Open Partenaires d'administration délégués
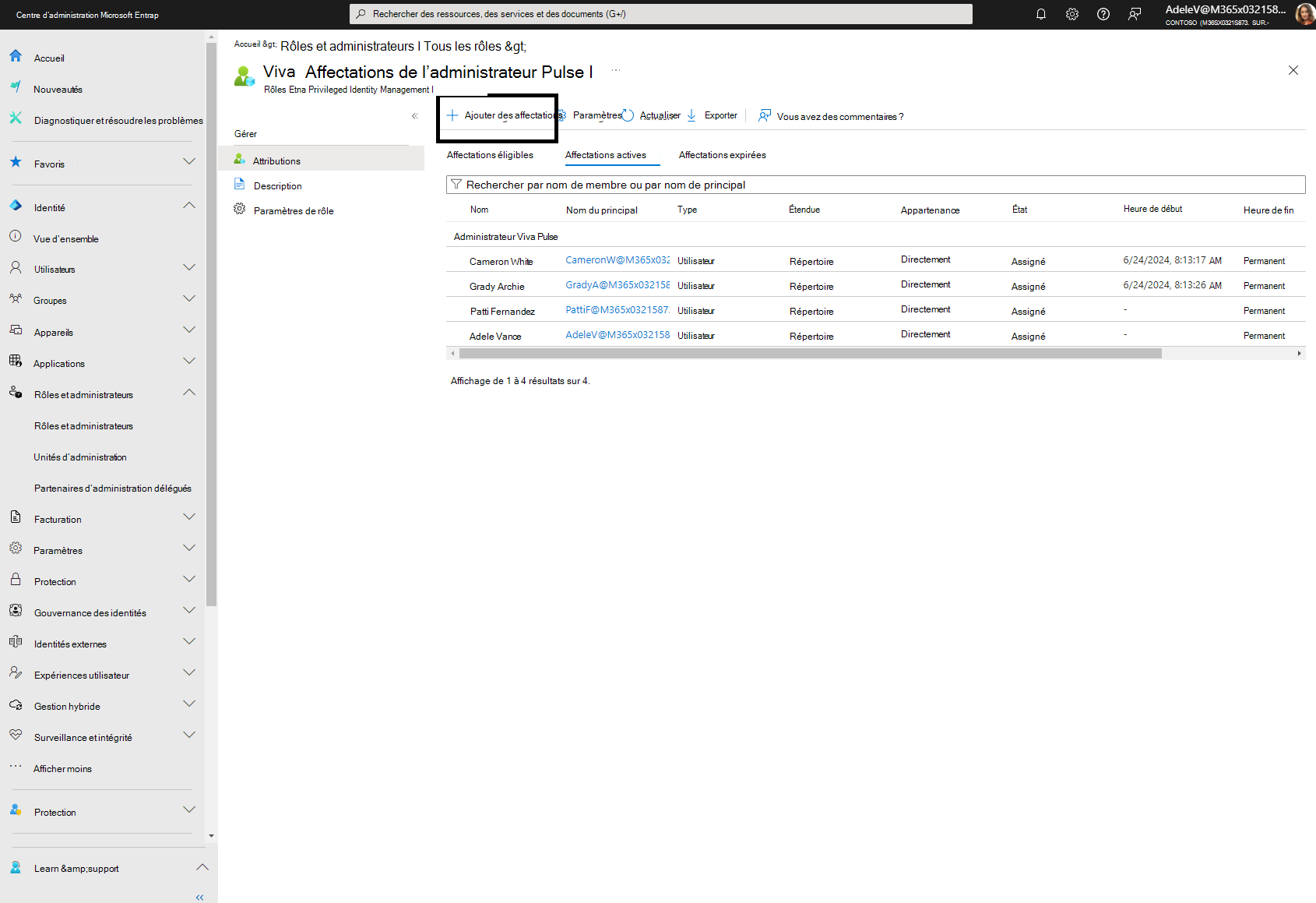This screenshot has width=1316, height=903. pyautogui.click(x=113, y=489)
